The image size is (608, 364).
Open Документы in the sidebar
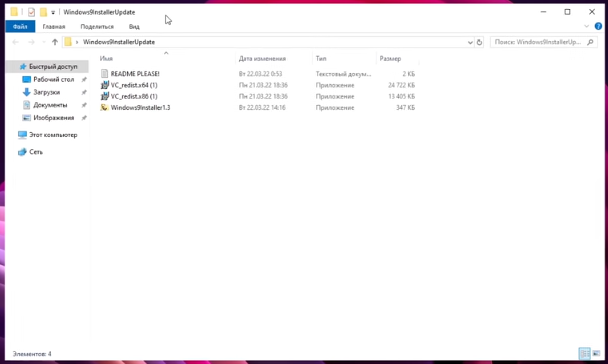click(x=50, y=105)
